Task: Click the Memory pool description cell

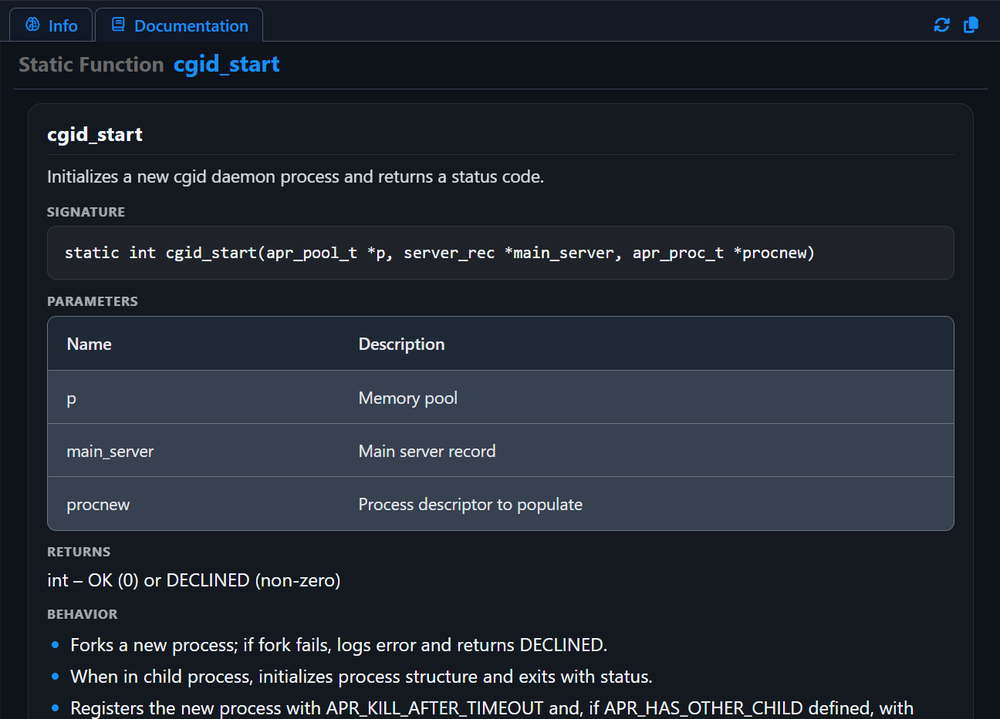Action: tap(408, 398)
